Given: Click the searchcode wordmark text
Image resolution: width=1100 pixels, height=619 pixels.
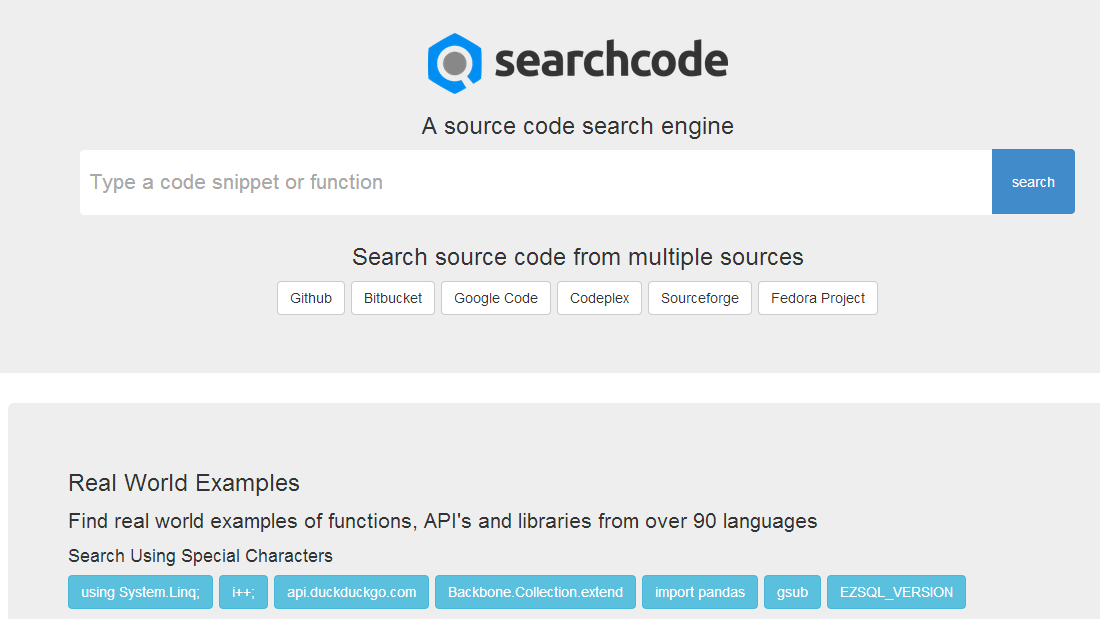Looking at the screenshot, I should [x=611, y=60].
